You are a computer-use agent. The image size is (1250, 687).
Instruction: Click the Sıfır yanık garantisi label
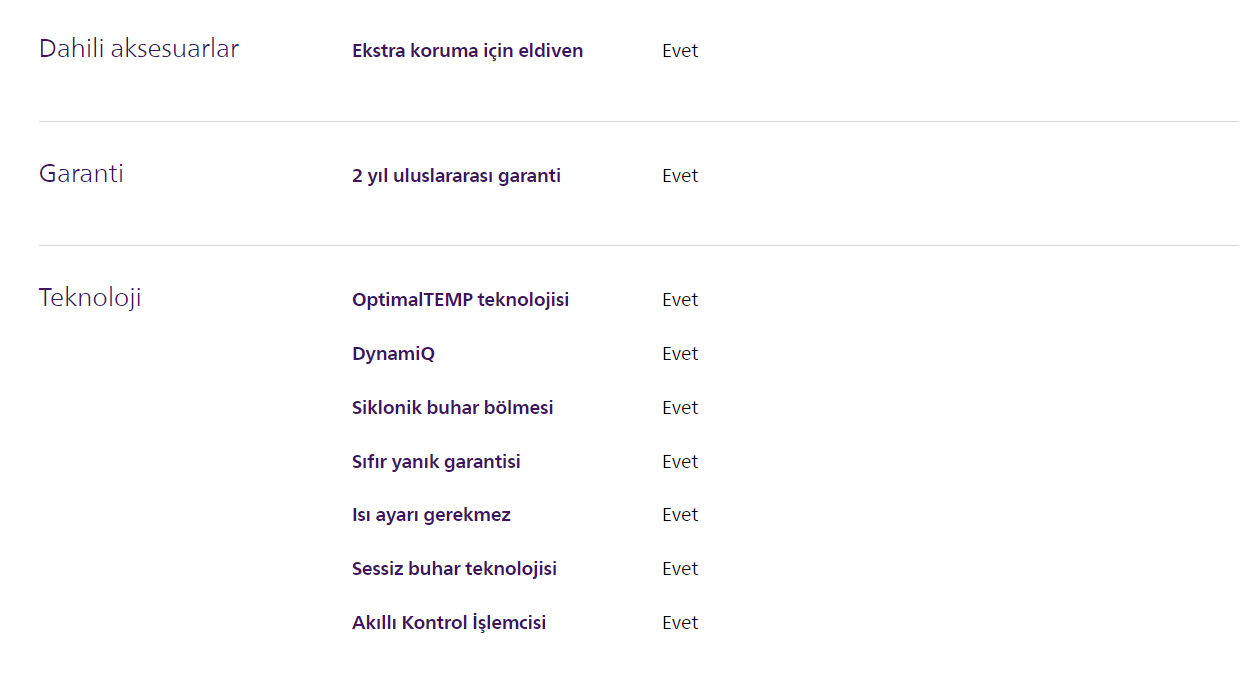coord(436,462)
